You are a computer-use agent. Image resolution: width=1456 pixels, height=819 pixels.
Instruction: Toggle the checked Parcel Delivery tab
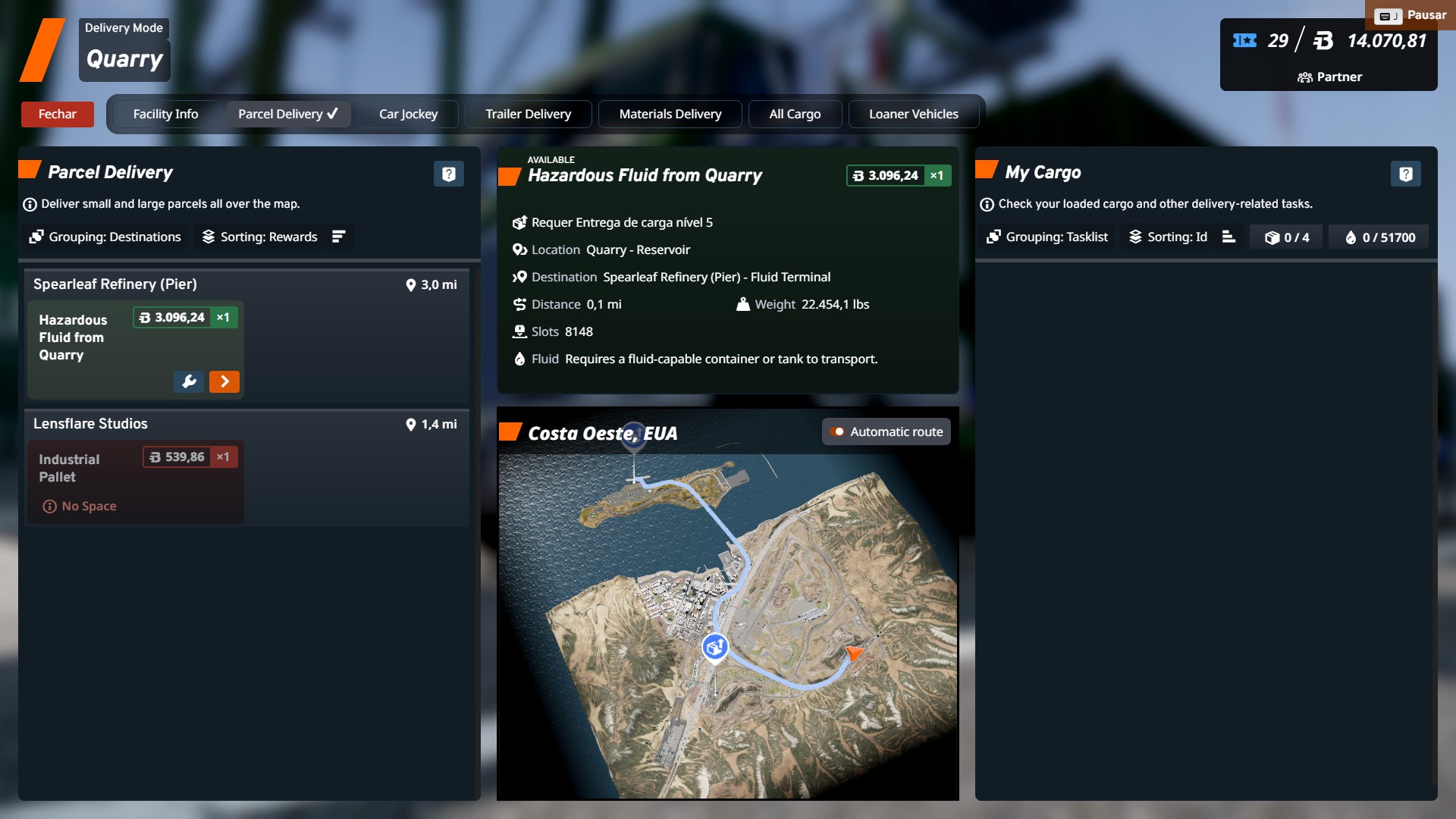pos(288,114)
